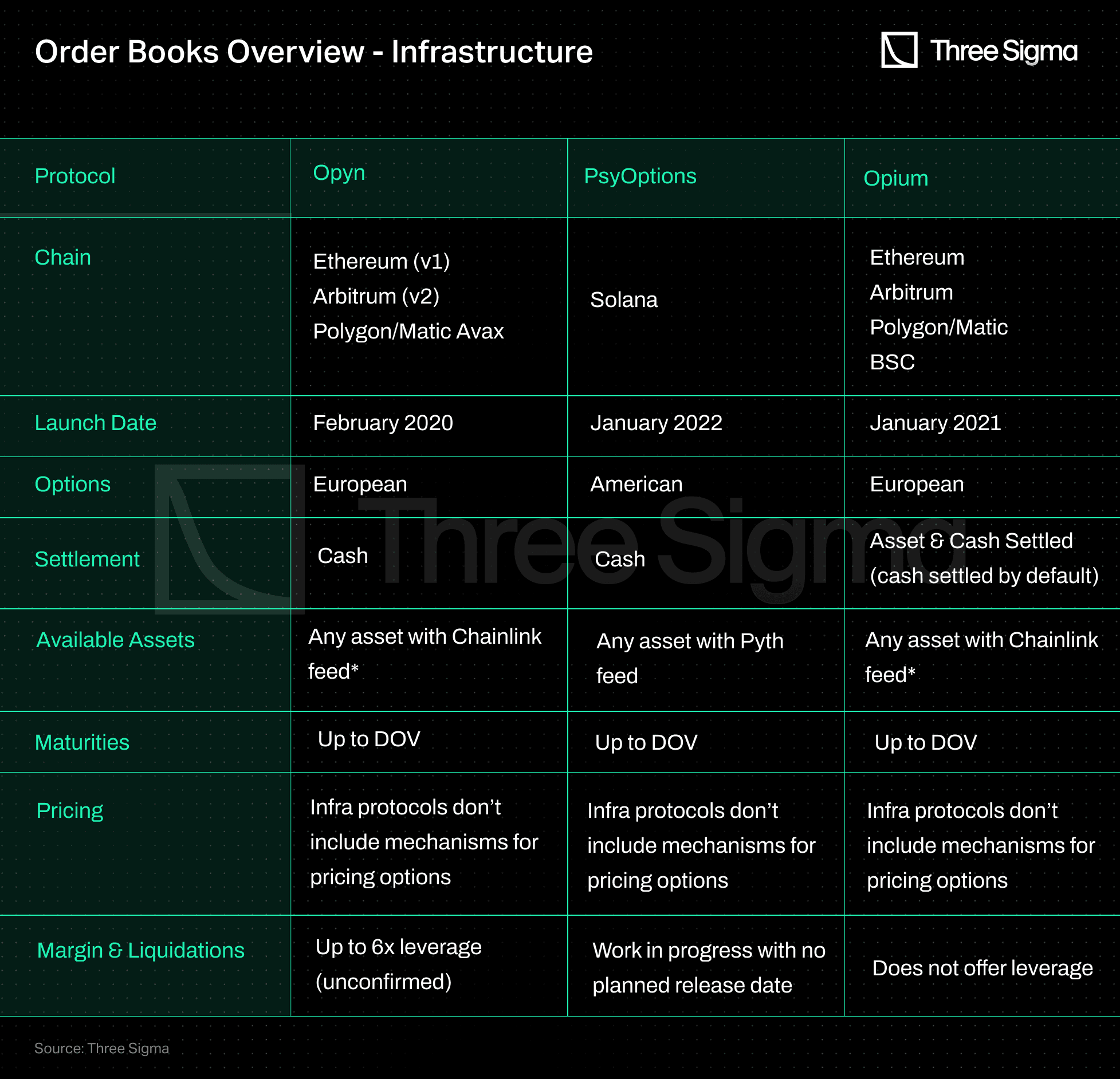Screen dimensions: 1120x1079
Task: Click the Three Sigma brand name text
Action: [1003, 51]
